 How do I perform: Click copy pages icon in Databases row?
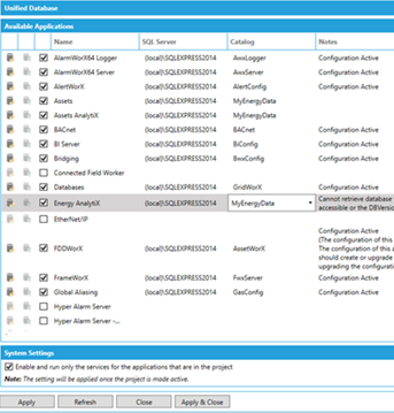tap(27, 187)
